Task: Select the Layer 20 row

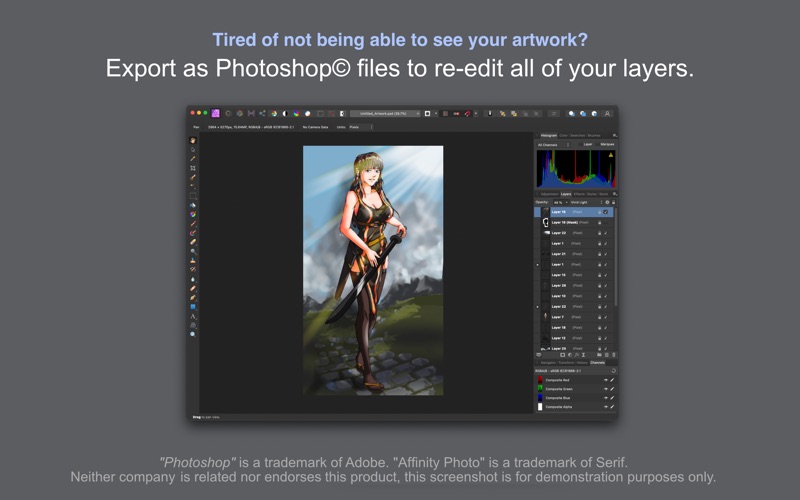Action: 574,348
